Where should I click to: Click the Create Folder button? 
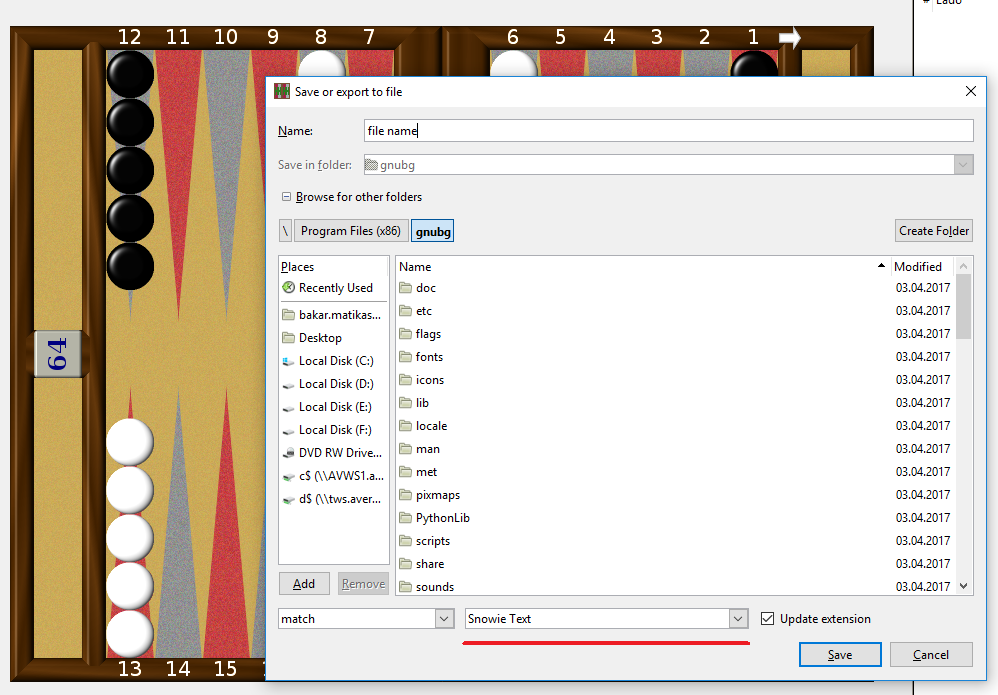pos(933,231)
